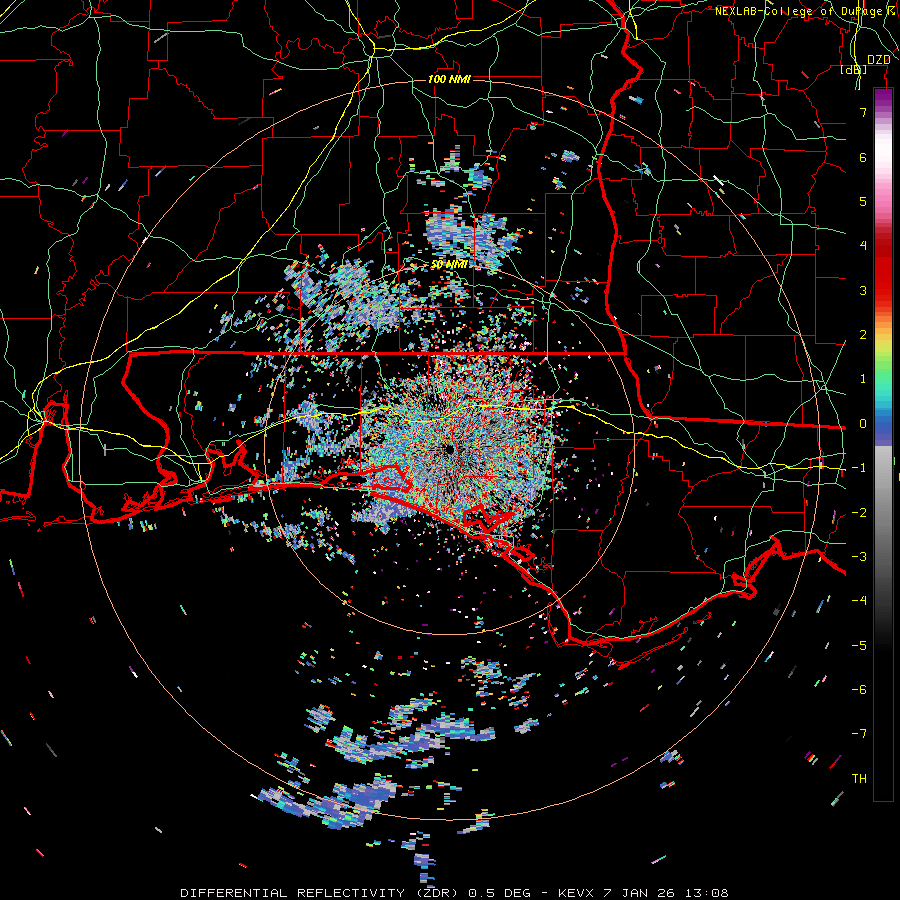
Task: Click the scale value -6 on legend
Action: pos(859,690)
